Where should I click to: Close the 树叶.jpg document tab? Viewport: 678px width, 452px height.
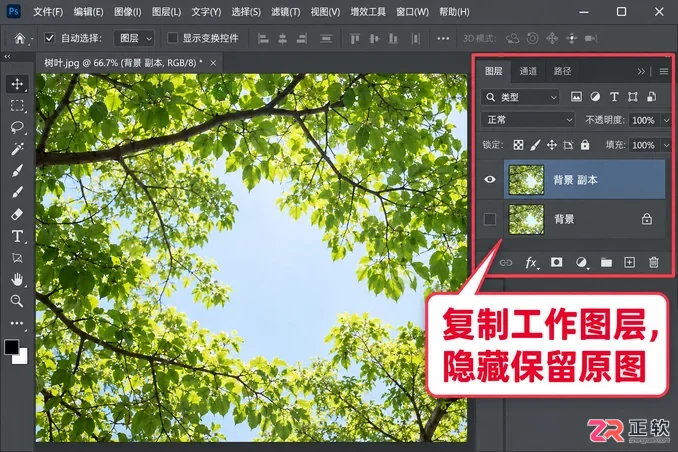pos(213,63)
